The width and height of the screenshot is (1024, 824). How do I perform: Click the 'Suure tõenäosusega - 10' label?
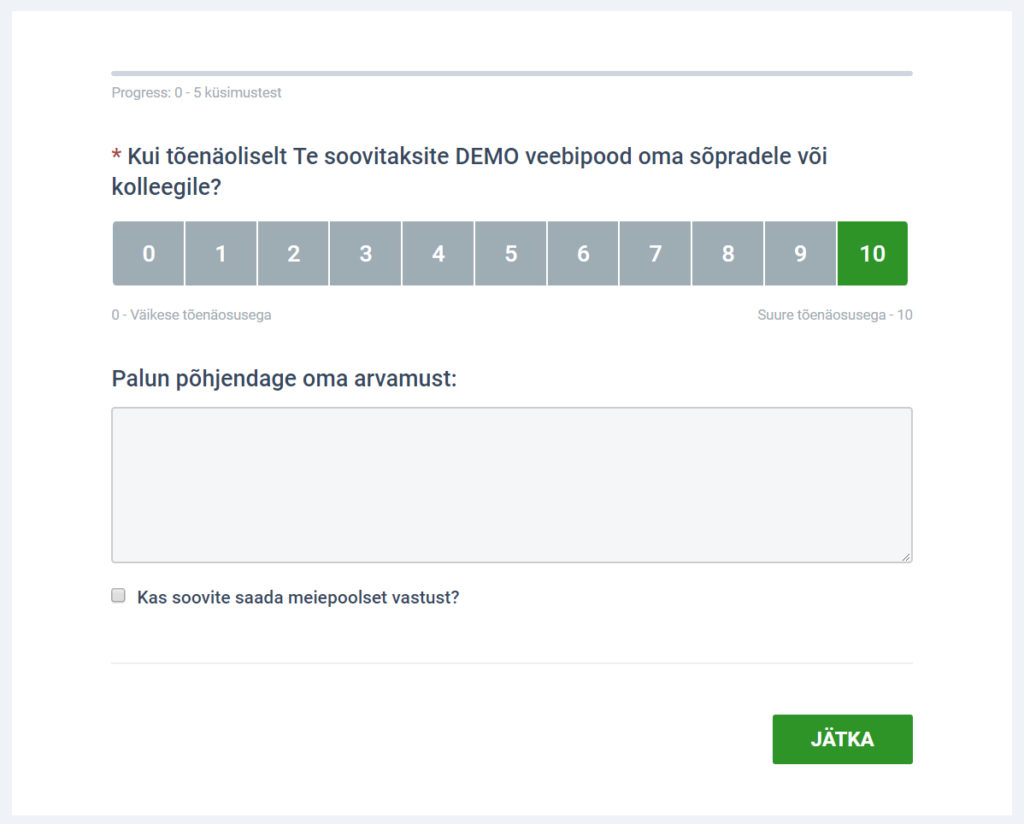(x=835, y=315)
